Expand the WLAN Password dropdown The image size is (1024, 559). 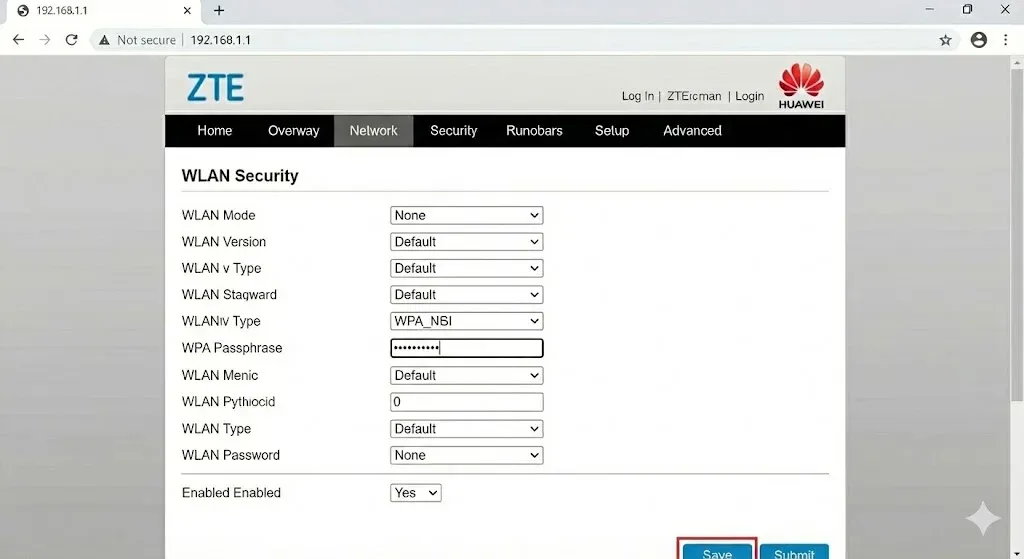coord(466,455)
